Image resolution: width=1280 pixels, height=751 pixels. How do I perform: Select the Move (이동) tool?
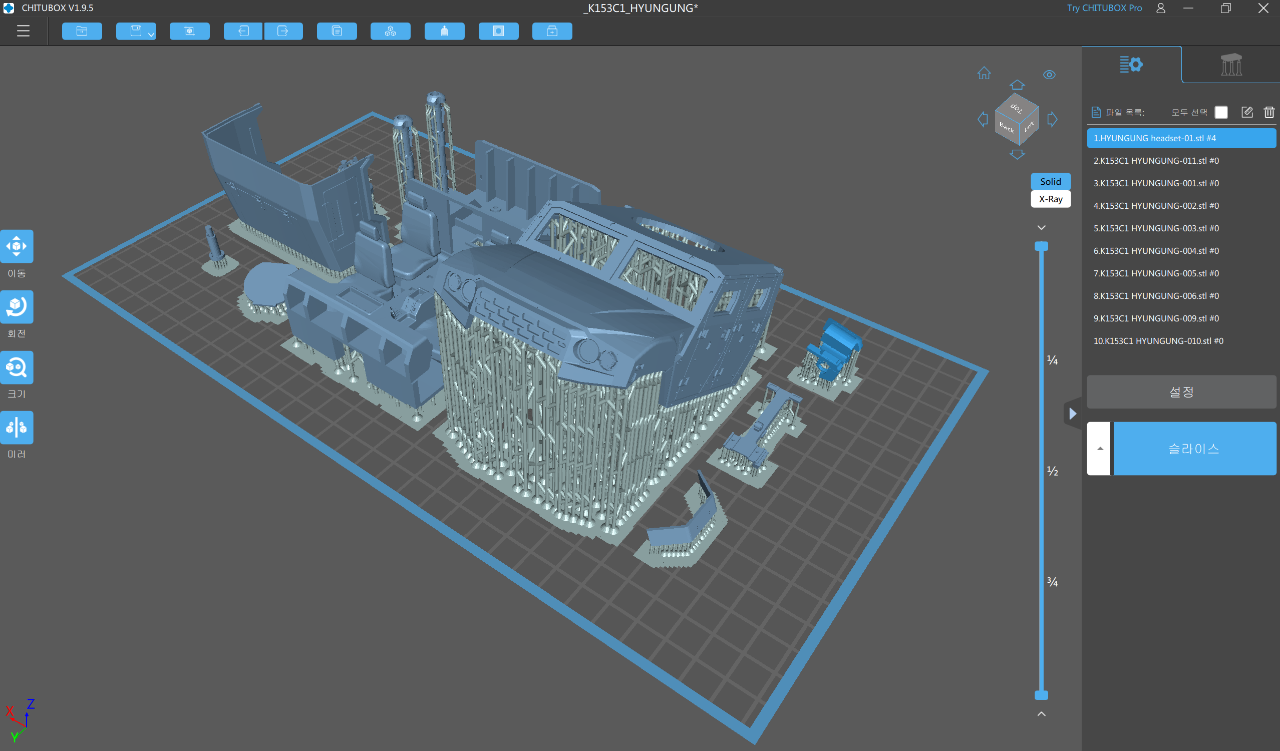[x=17, y=246]
